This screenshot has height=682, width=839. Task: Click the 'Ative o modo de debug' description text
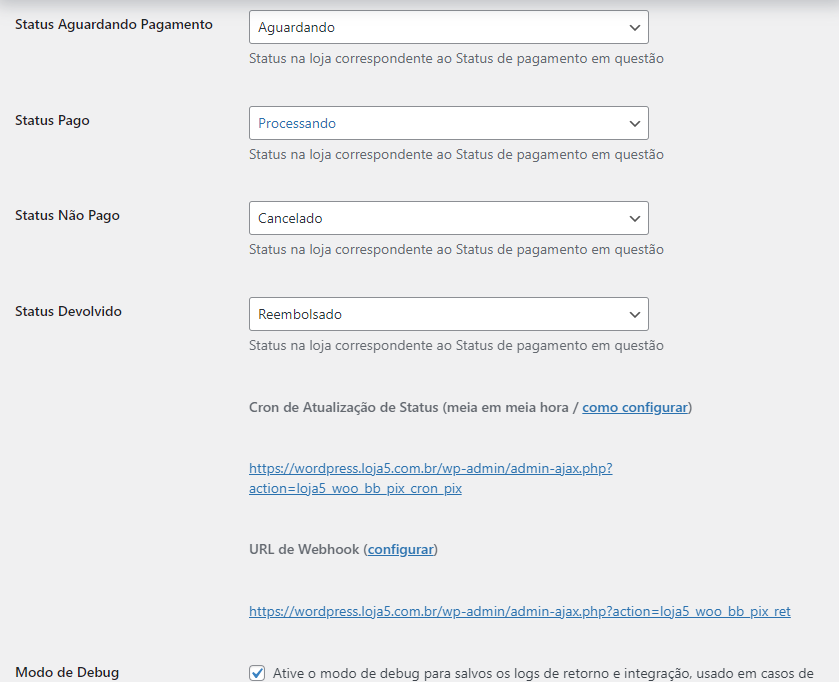[x=543, y=673]
